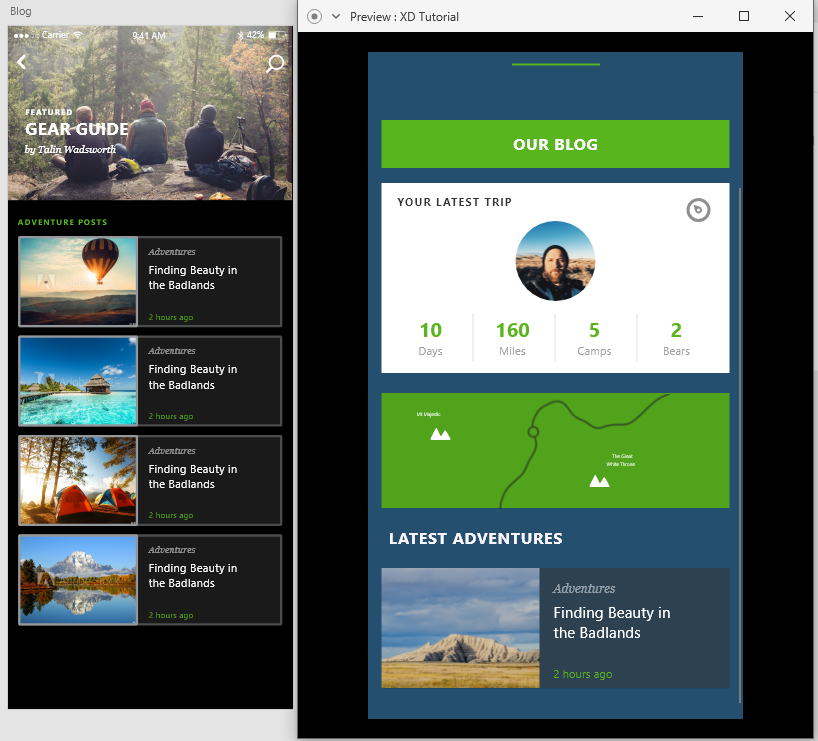Open the Badlands photo under Latest Adventures
Screen dimensions: 818x741
460,628
